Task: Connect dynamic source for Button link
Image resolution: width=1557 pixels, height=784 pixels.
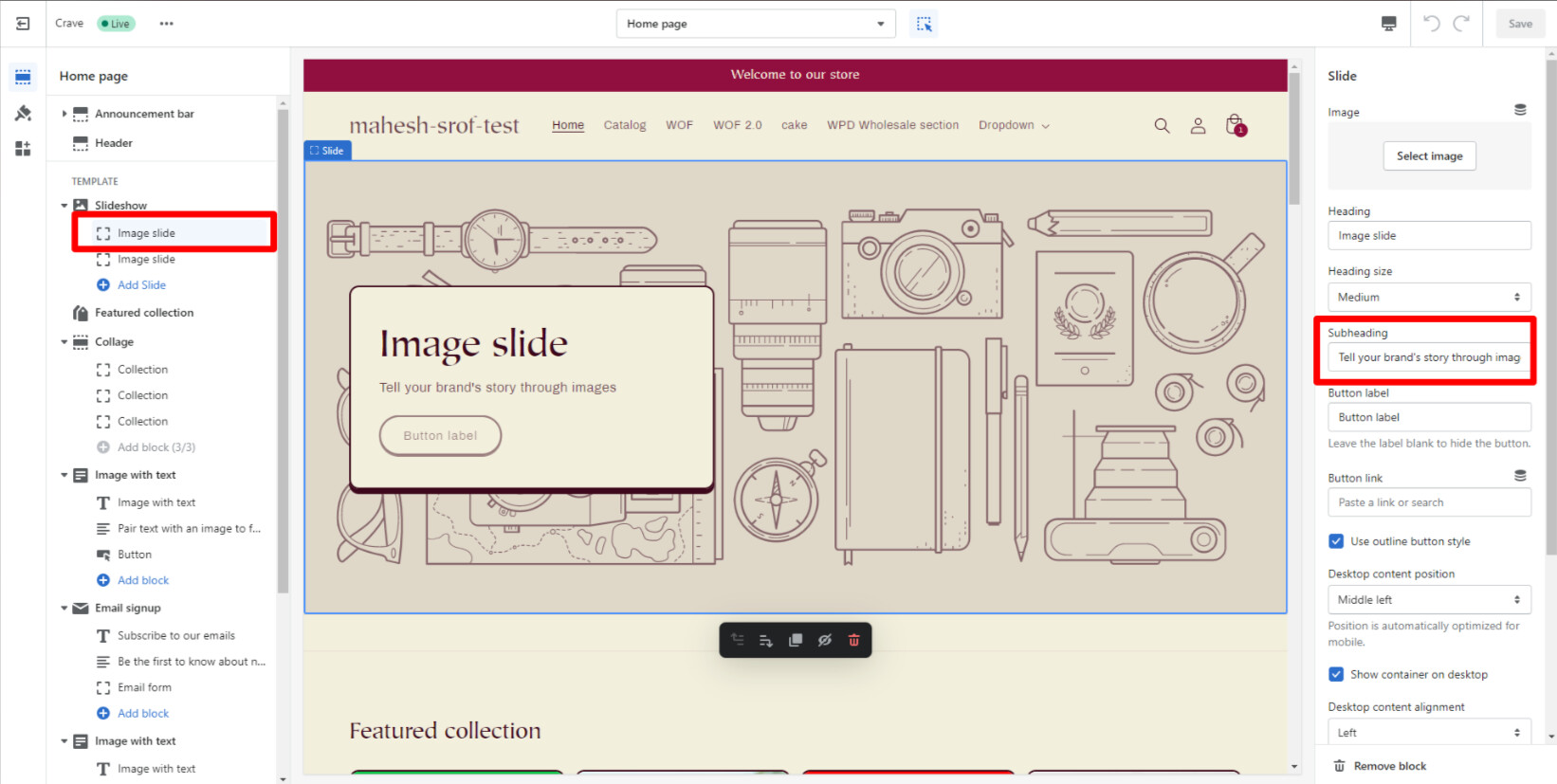Action: point(1520,476)
